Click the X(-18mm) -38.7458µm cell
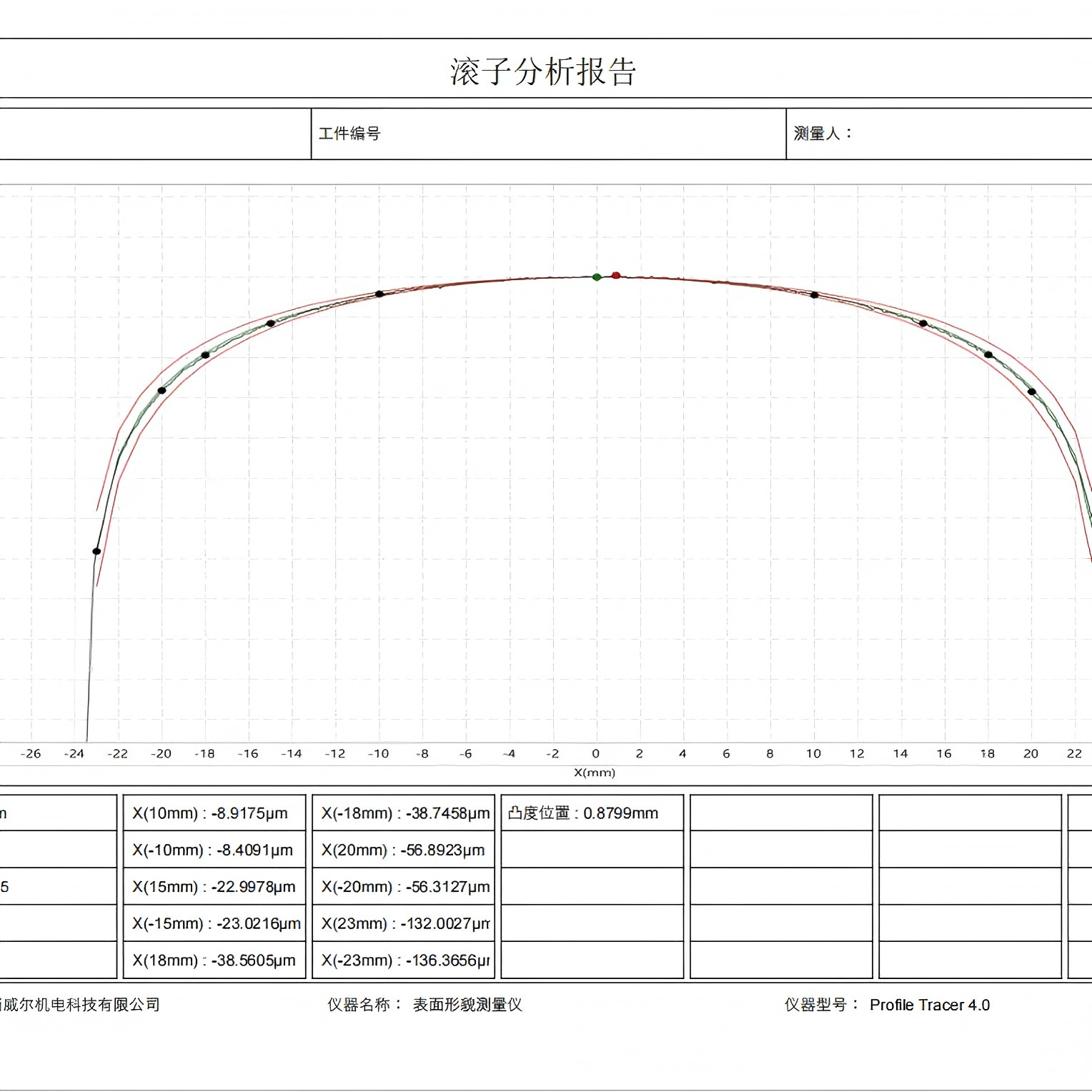The height and width of the screenshot is (1092, 1092). (404, 813)
